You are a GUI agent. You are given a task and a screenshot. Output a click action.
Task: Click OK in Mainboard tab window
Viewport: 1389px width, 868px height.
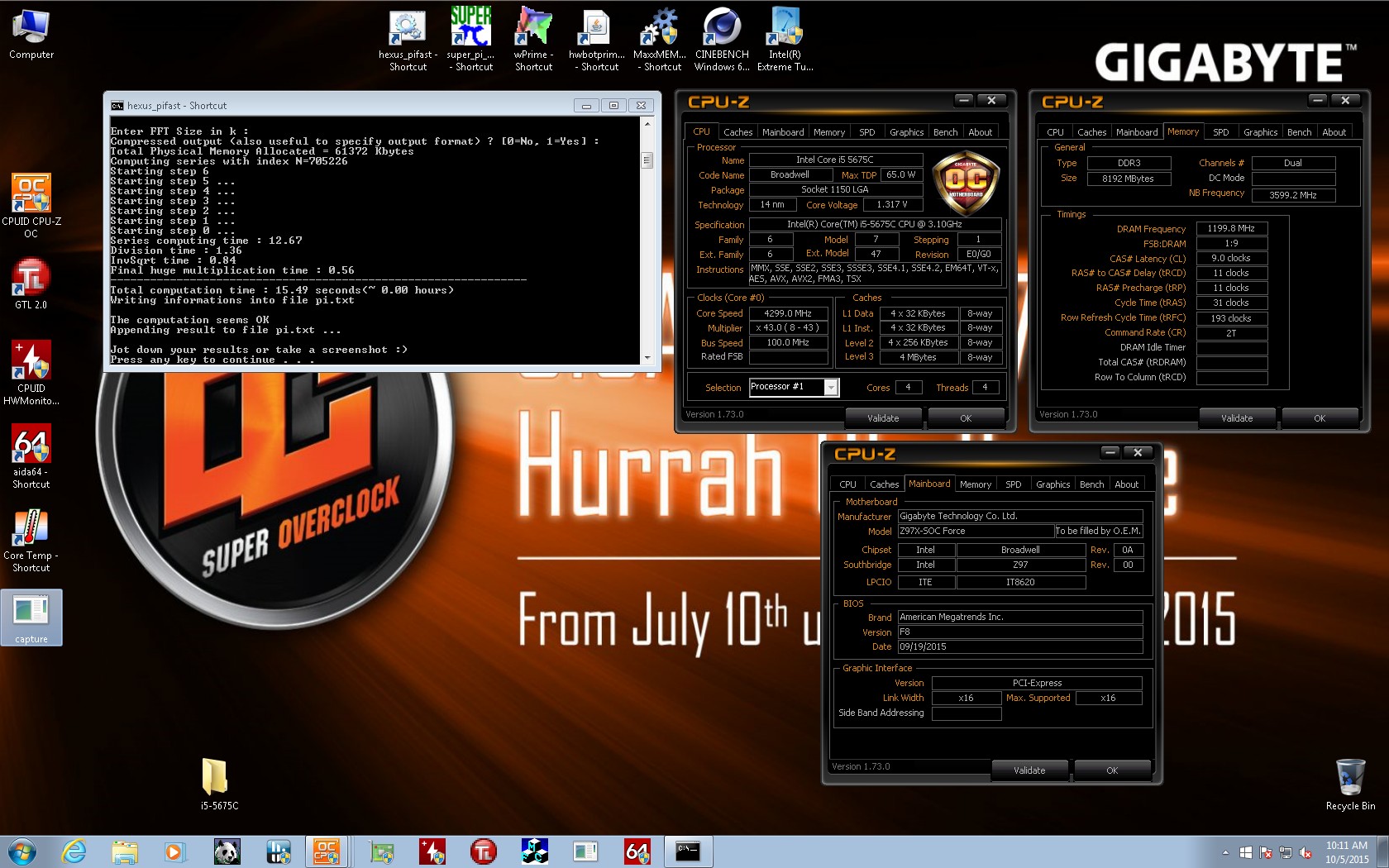click(x=1112, y=770)
